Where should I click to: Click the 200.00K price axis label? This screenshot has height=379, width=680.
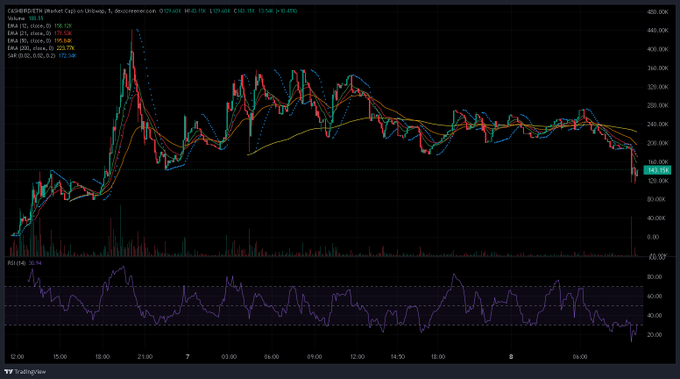pyautogui.click(x=657, y=143)
